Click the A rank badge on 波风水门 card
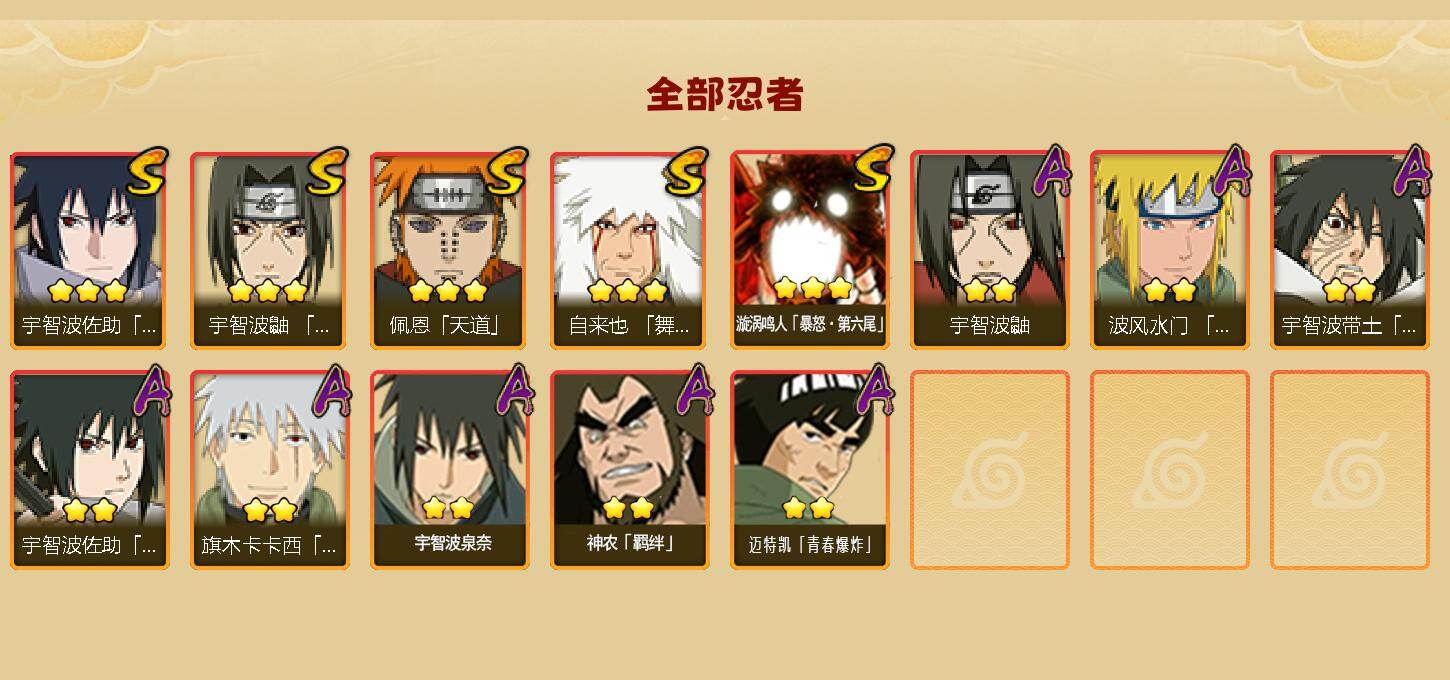The height and width of the screenshot is (680, 1450). (1232, 171)
